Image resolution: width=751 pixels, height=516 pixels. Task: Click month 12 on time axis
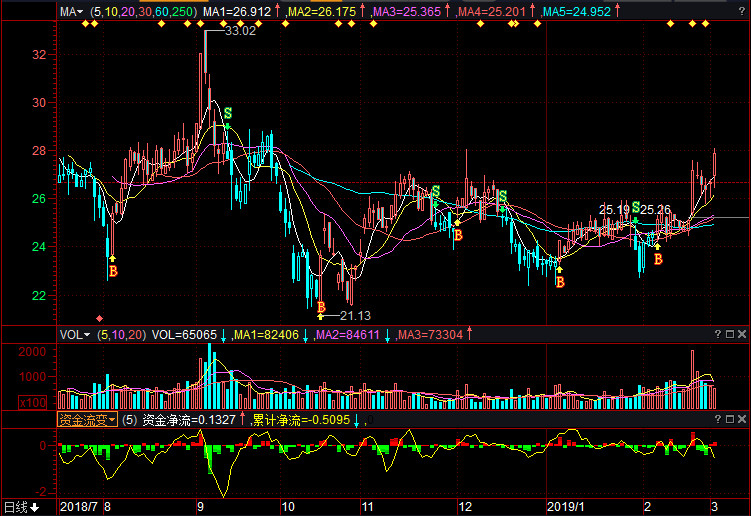[x=465, y=507]
